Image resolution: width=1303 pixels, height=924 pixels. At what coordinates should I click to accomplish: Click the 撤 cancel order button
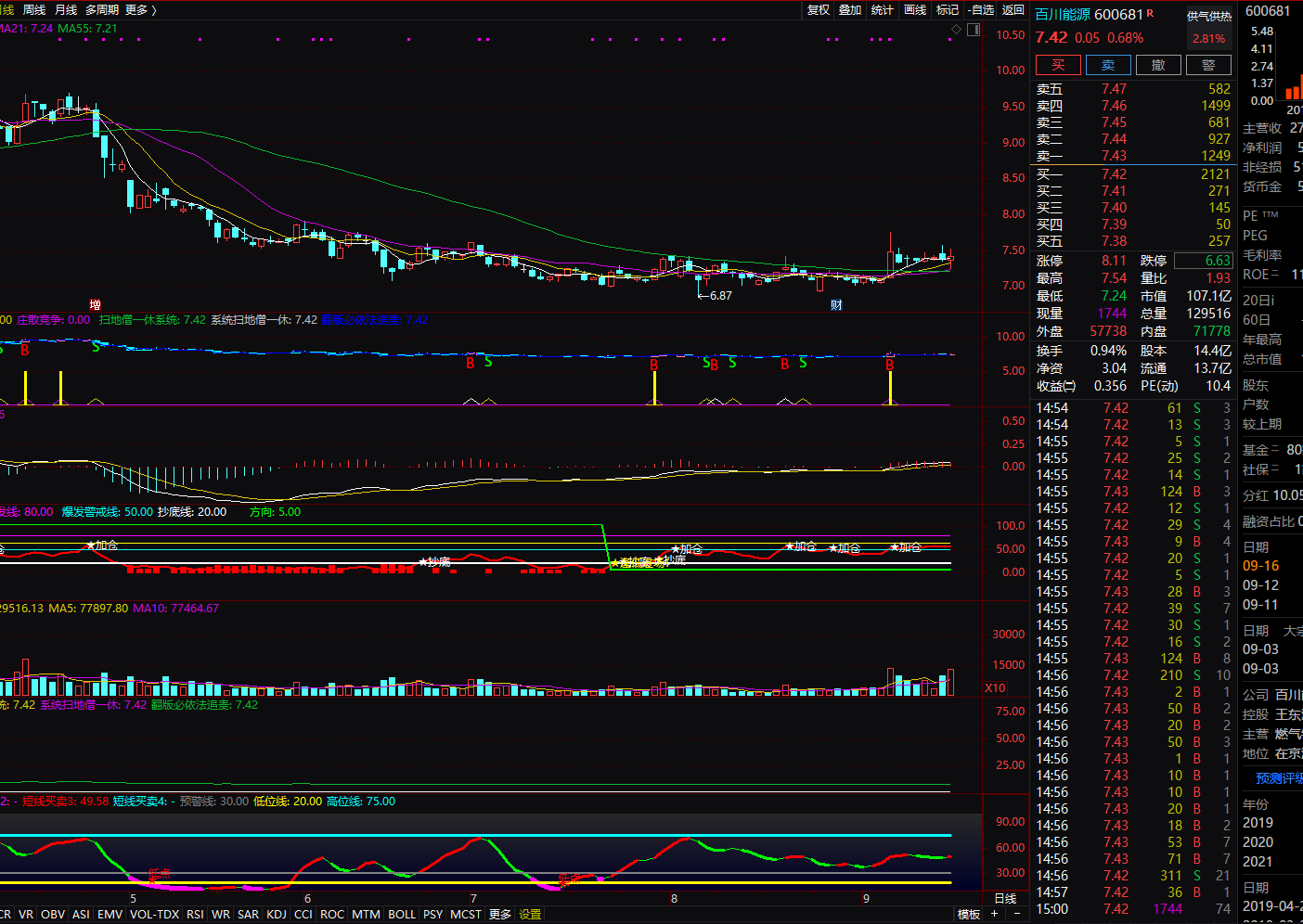tap(1158, 65)
